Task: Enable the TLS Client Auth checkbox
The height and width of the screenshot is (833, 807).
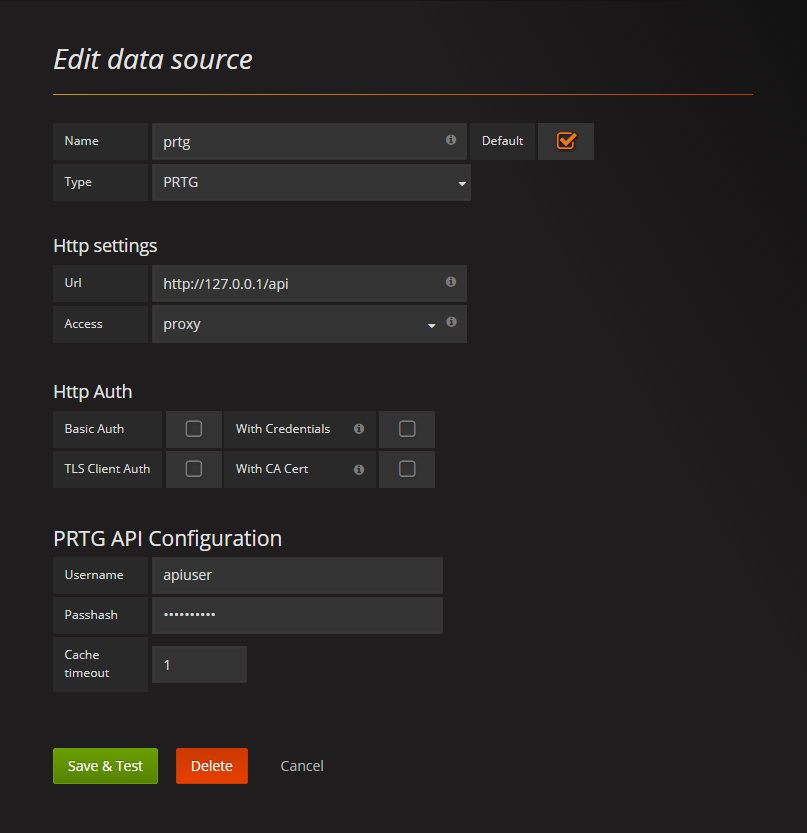Action: click(x=193, y=469)
